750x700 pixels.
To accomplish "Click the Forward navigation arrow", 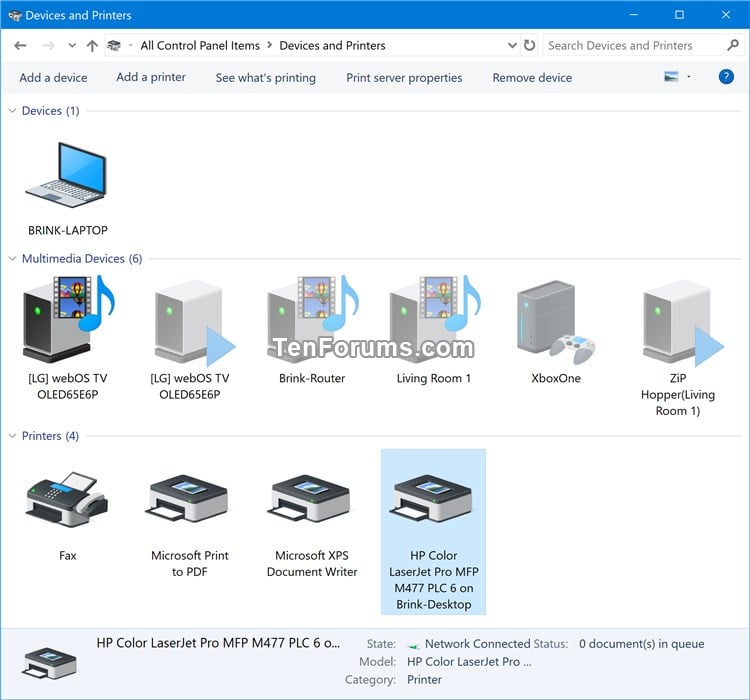I will [x=48, y=46].
